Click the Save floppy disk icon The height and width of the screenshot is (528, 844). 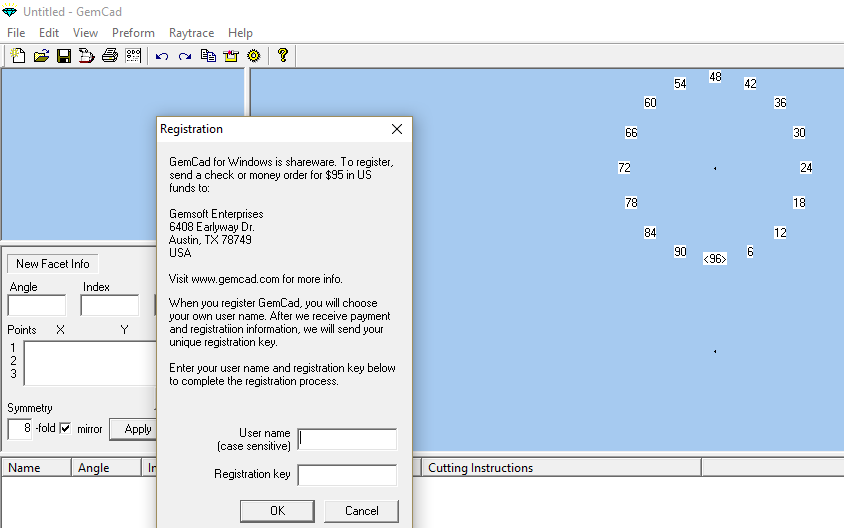pos(64,55)
